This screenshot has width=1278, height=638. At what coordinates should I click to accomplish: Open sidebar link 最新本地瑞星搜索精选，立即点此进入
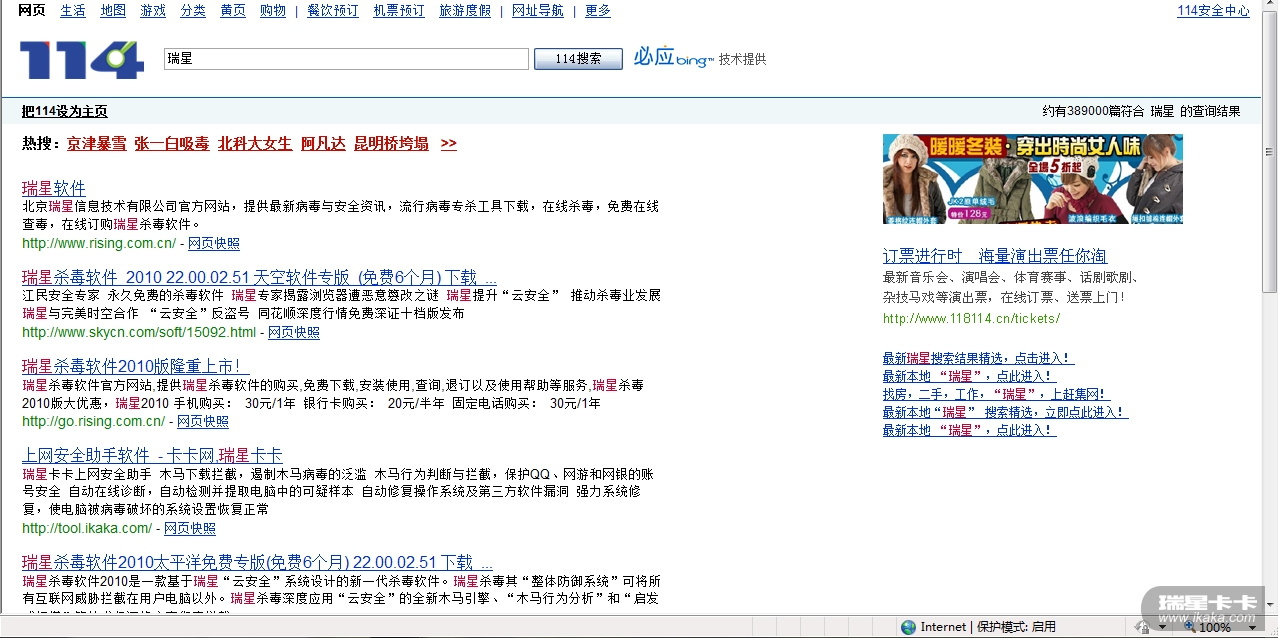pos(1005,412)
